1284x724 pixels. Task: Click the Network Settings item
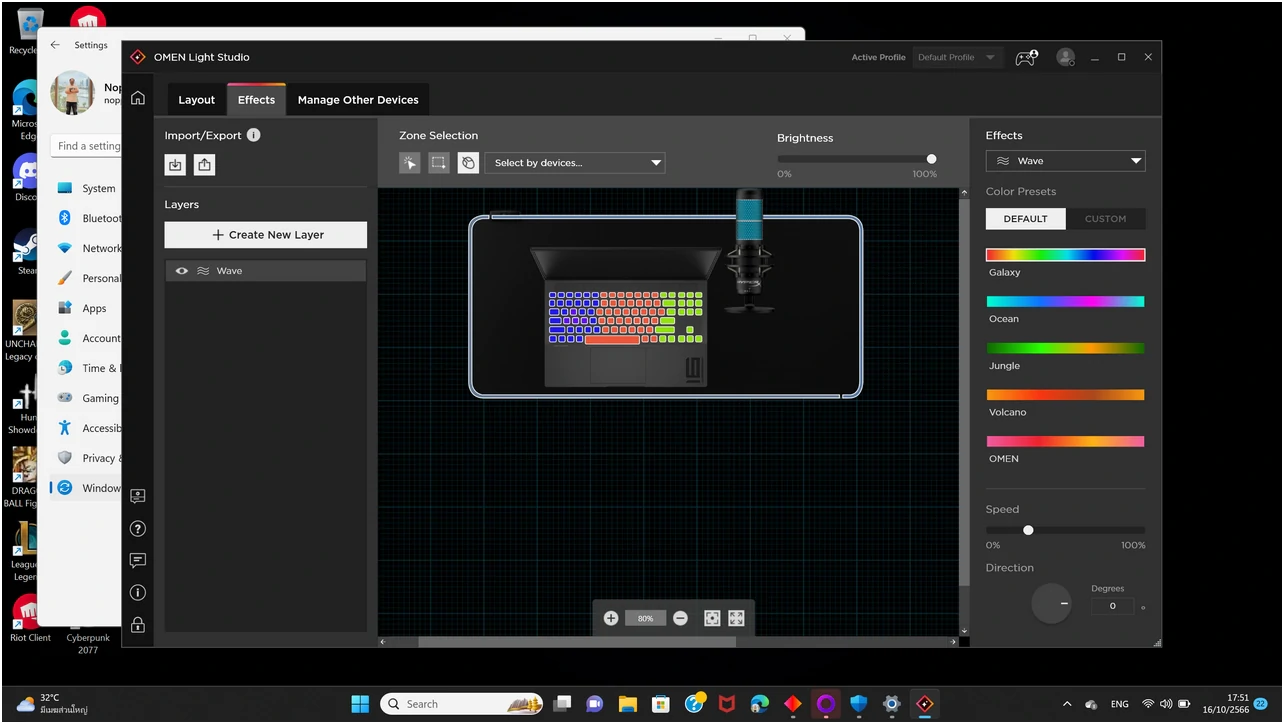coord(88,248)
